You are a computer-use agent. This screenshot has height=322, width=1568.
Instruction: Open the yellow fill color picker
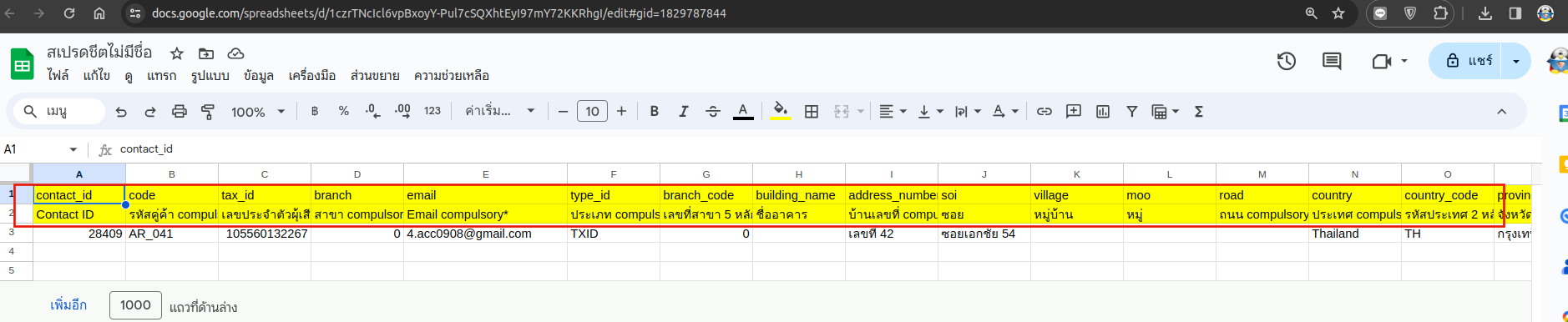coord(780,112)
